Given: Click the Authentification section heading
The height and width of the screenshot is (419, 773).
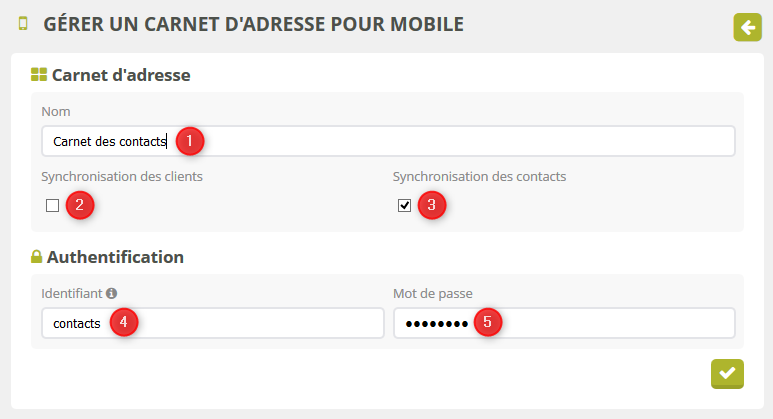Looking at the screenshot, I should (115, 257).
